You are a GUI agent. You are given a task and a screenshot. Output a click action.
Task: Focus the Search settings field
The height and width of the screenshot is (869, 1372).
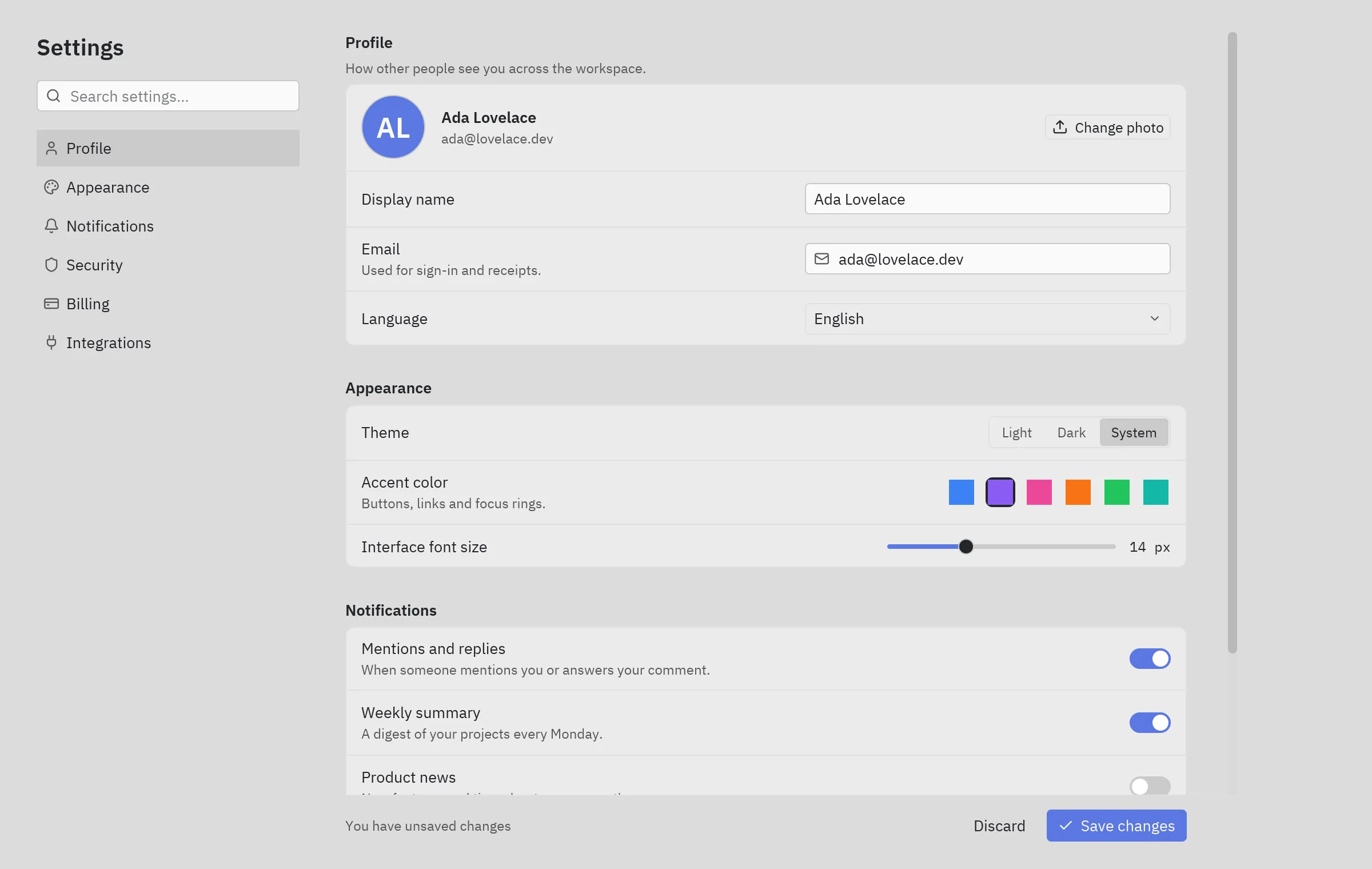[x=168, y=96]
